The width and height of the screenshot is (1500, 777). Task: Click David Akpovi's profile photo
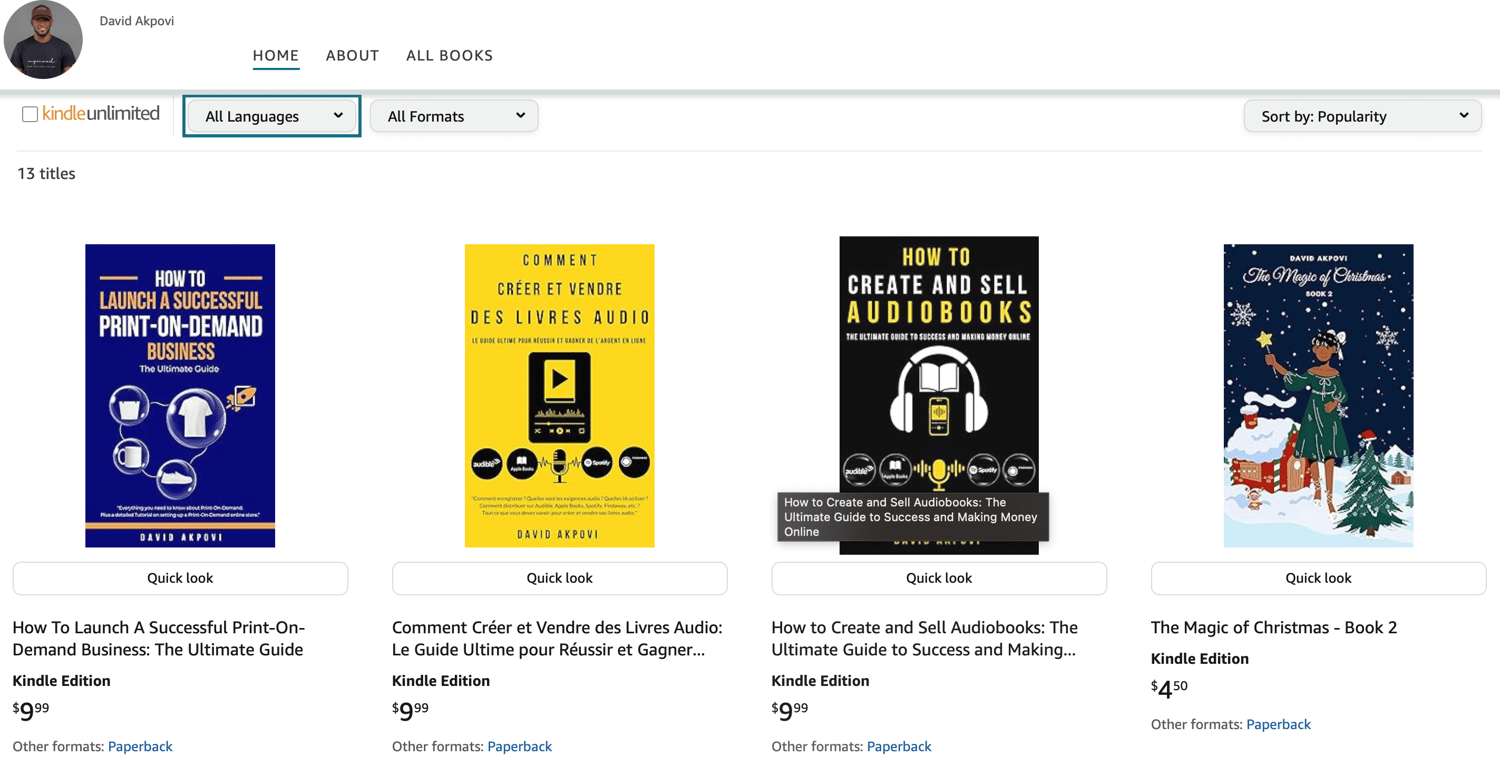43,40
